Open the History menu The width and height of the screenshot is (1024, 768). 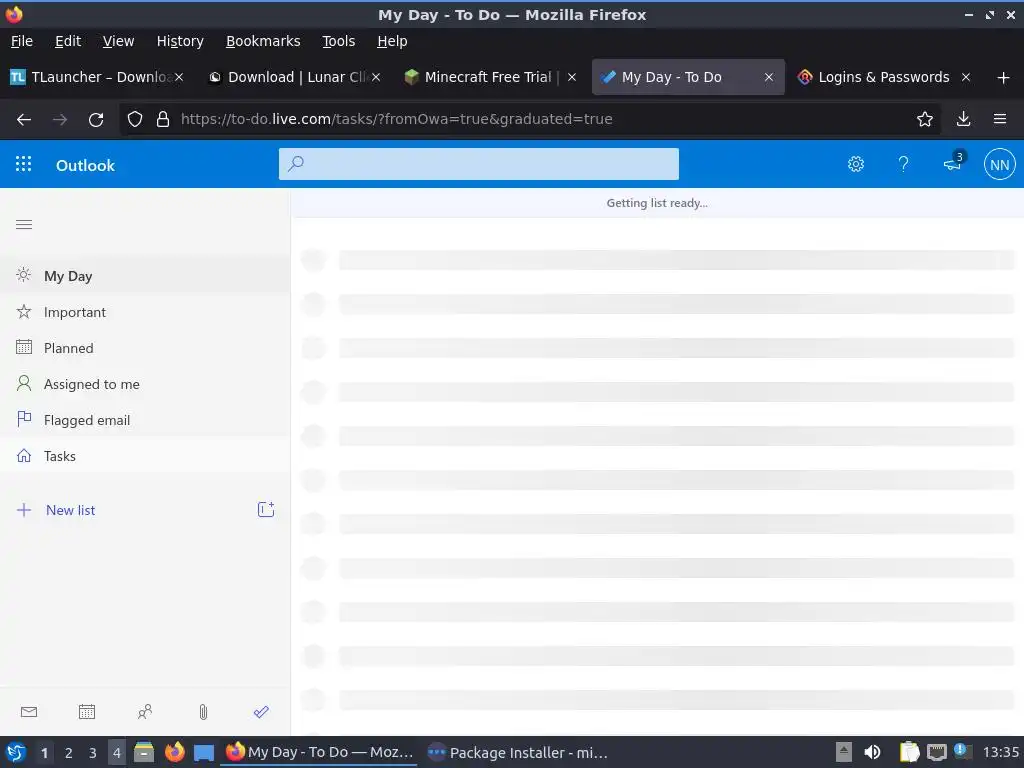pos(180,41)
